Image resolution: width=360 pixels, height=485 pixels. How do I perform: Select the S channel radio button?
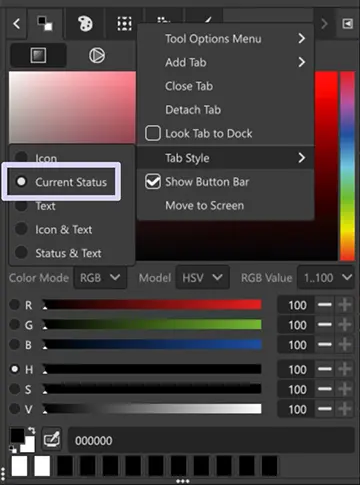14,389
